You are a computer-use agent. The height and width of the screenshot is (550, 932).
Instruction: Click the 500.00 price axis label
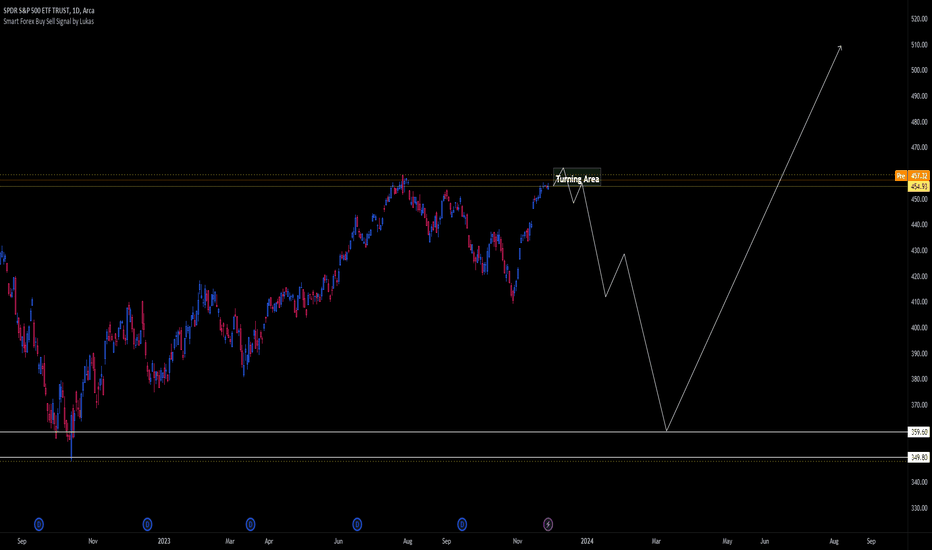tap(919, 70)
